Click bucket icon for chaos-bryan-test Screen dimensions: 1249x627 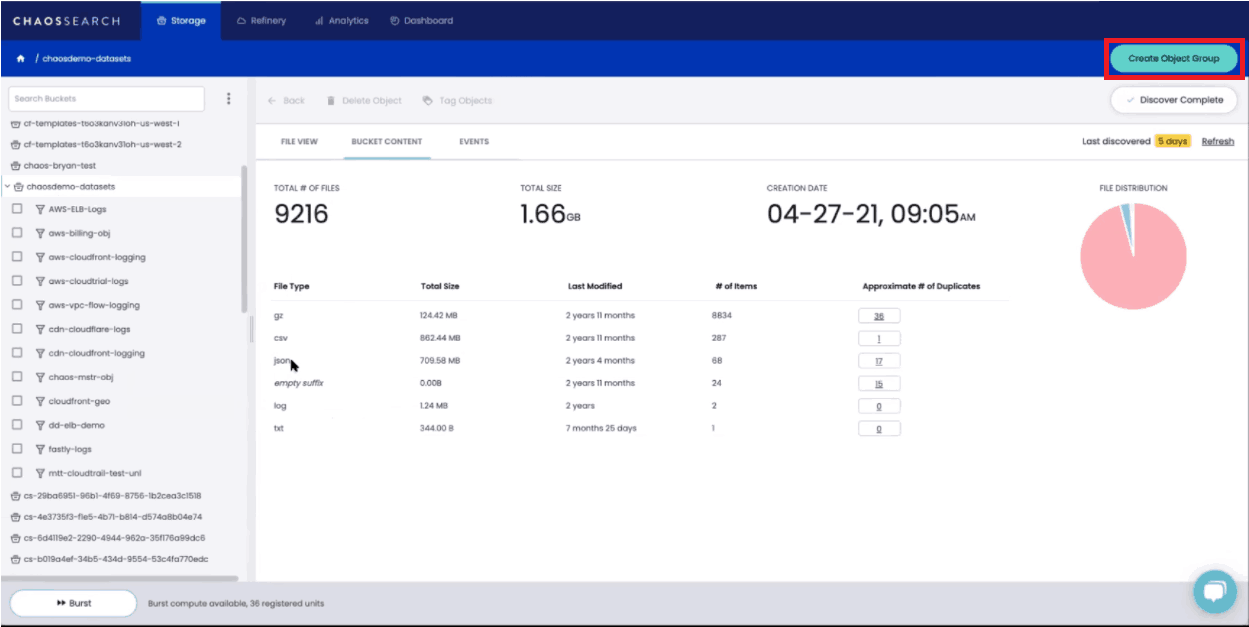point(15,165)
